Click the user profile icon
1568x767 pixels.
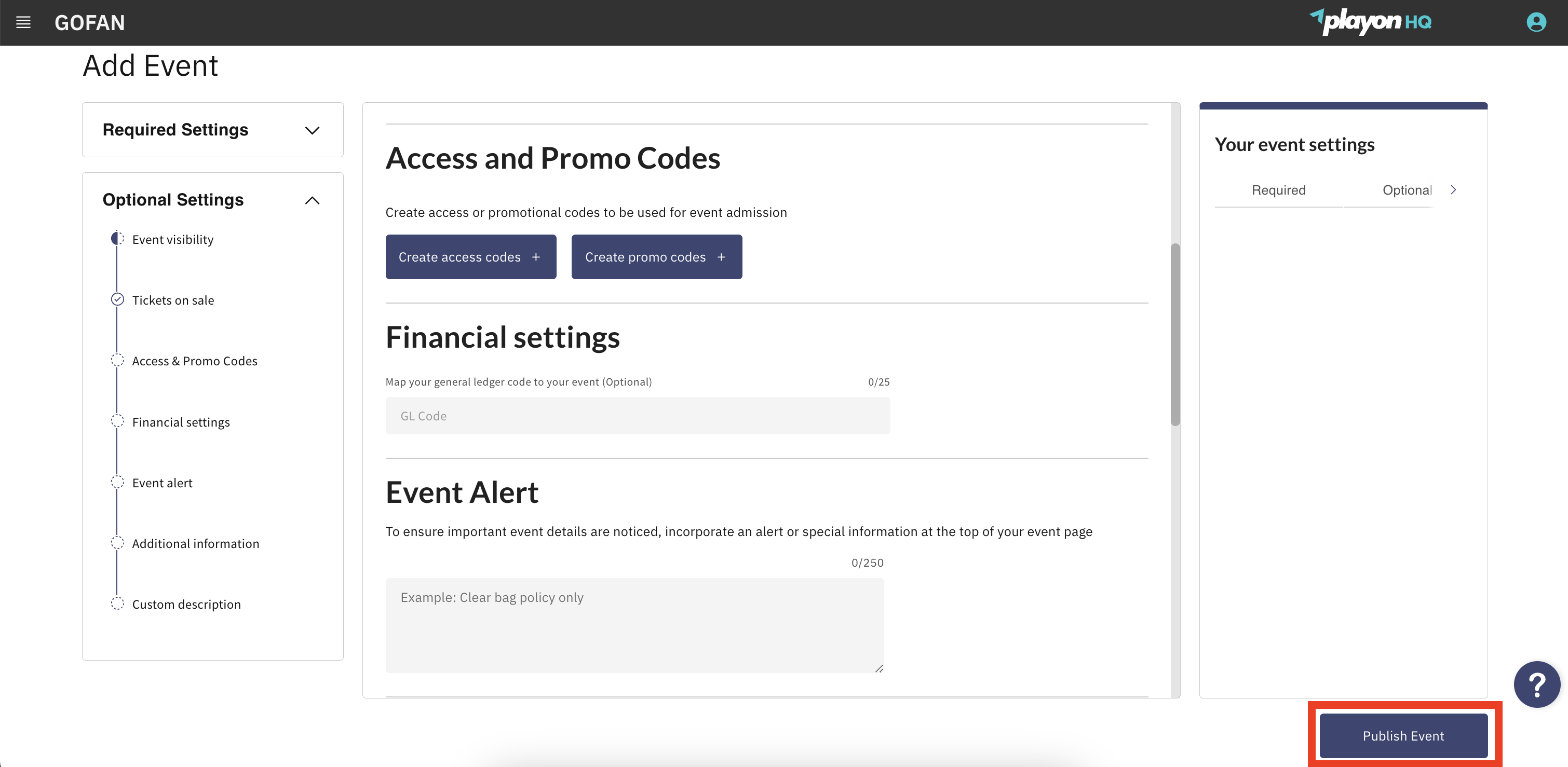click(x=1536, y=22)
